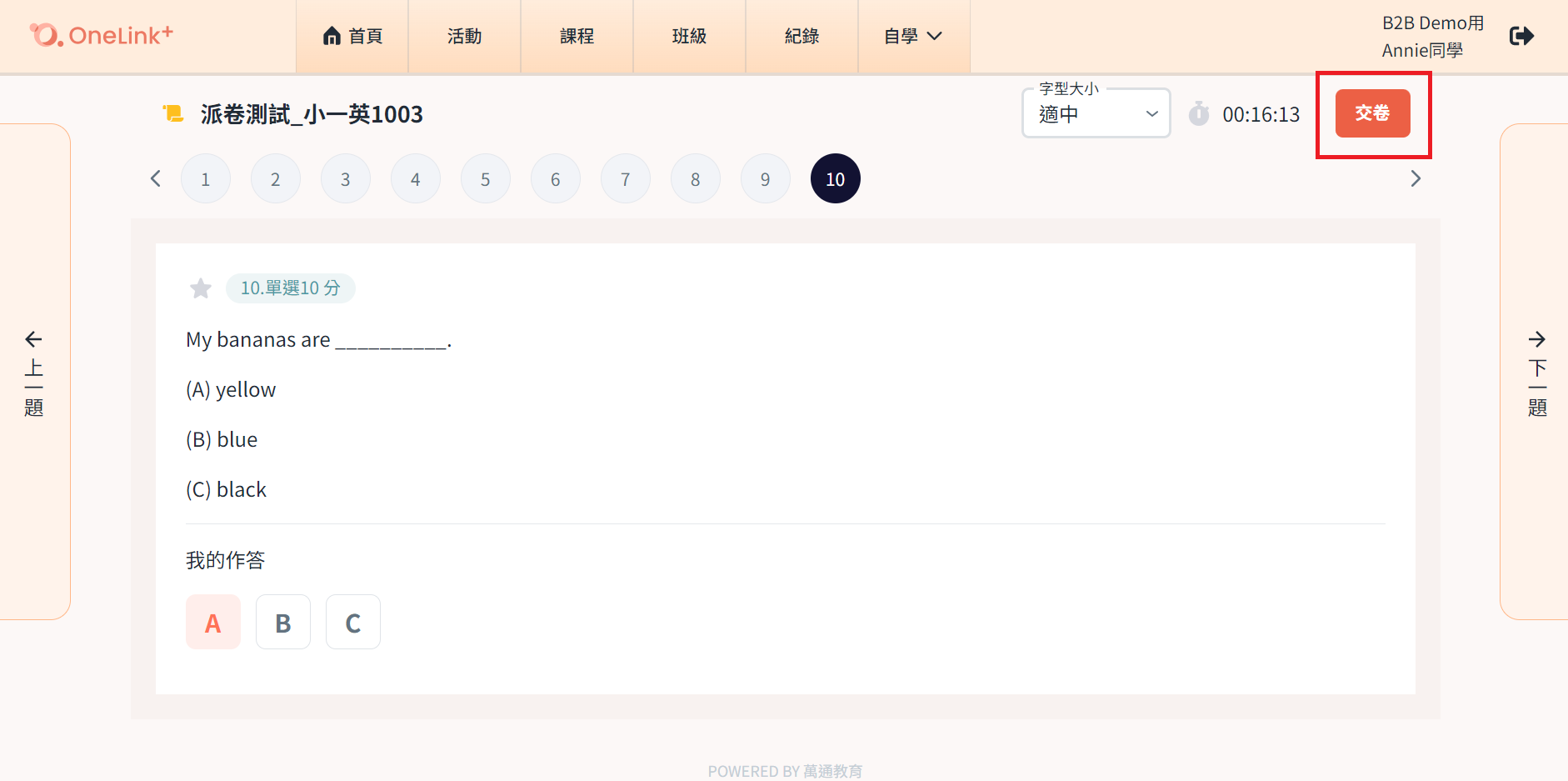1568x781 pixels.
Task: Click option text (B) blue
Action: tap(222, 440)
